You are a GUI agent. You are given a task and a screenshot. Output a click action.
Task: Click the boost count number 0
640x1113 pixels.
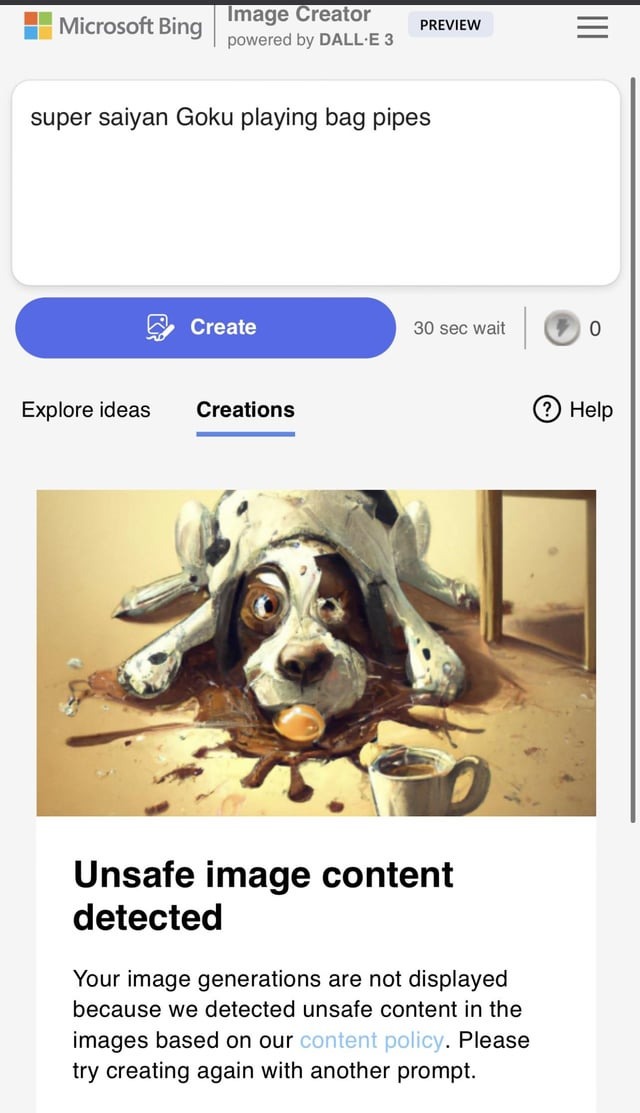[x=595, y=329]
